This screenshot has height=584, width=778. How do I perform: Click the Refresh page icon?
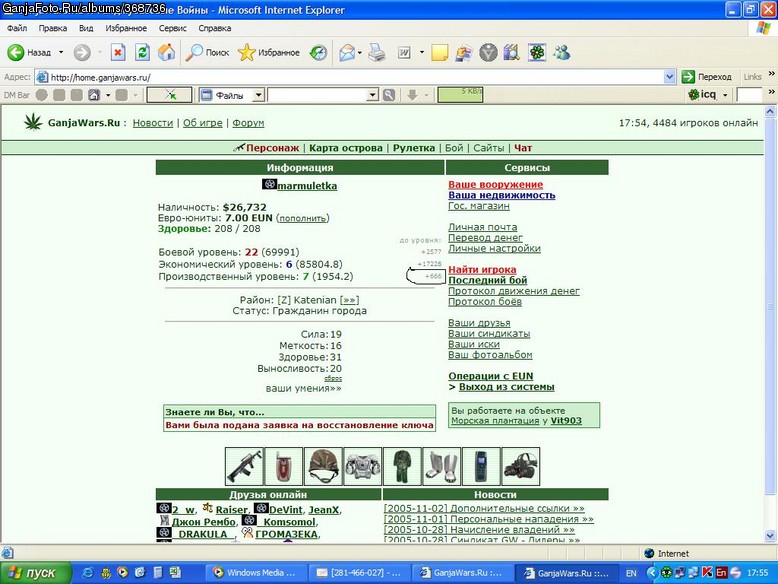[x=142, y=52]
